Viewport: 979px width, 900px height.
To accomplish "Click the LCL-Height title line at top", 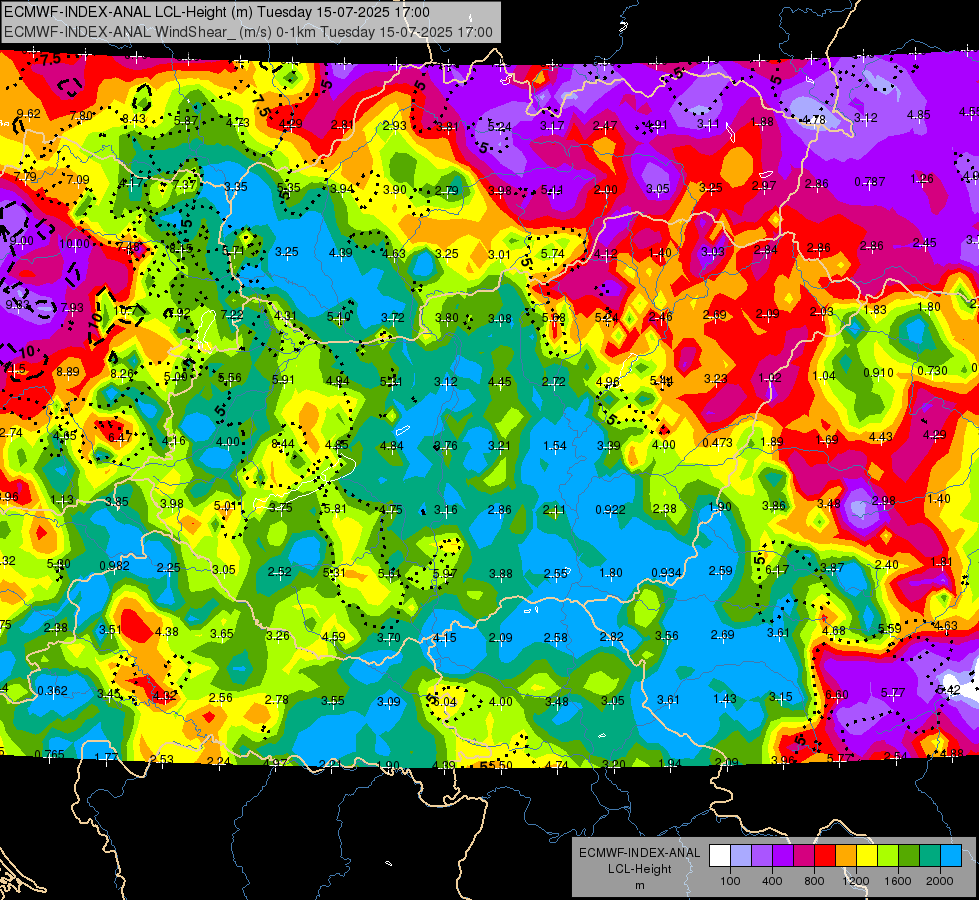I will coord(217,12).
